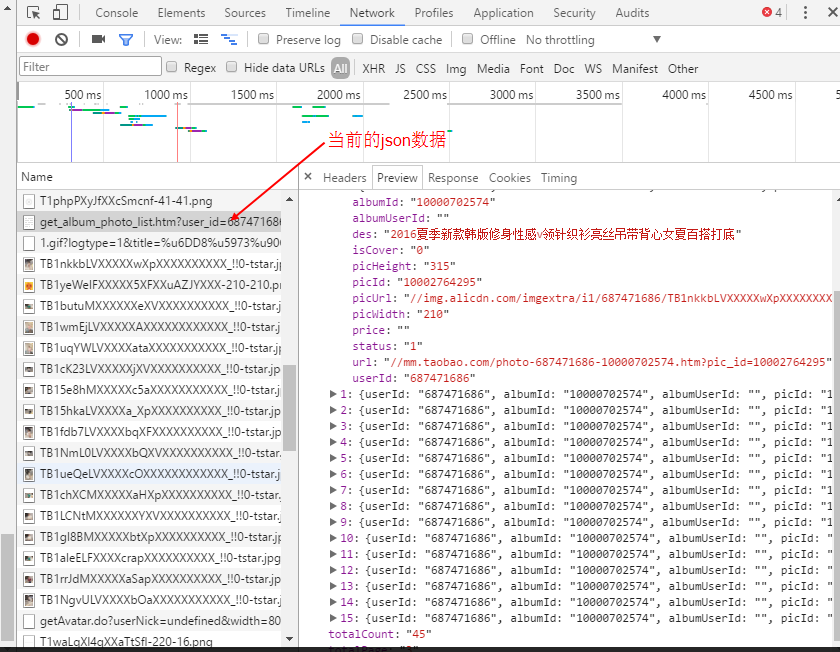Toggle the filter funnel icon

click(126, 40)
